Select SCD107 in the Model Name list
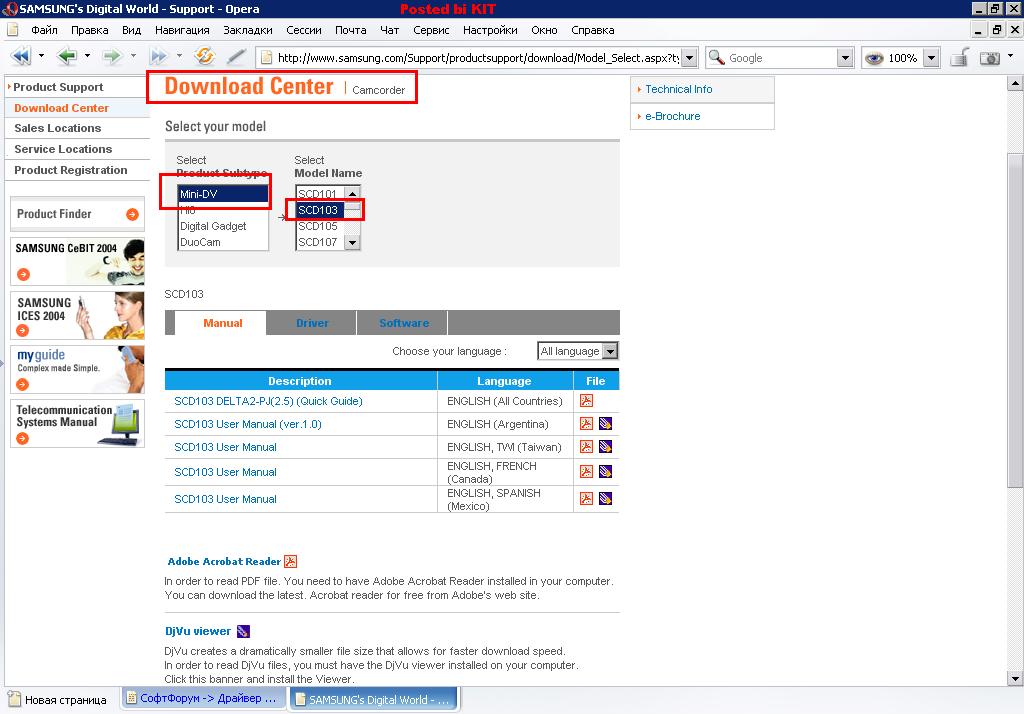The image size is (1024, 714). [317, 242]
